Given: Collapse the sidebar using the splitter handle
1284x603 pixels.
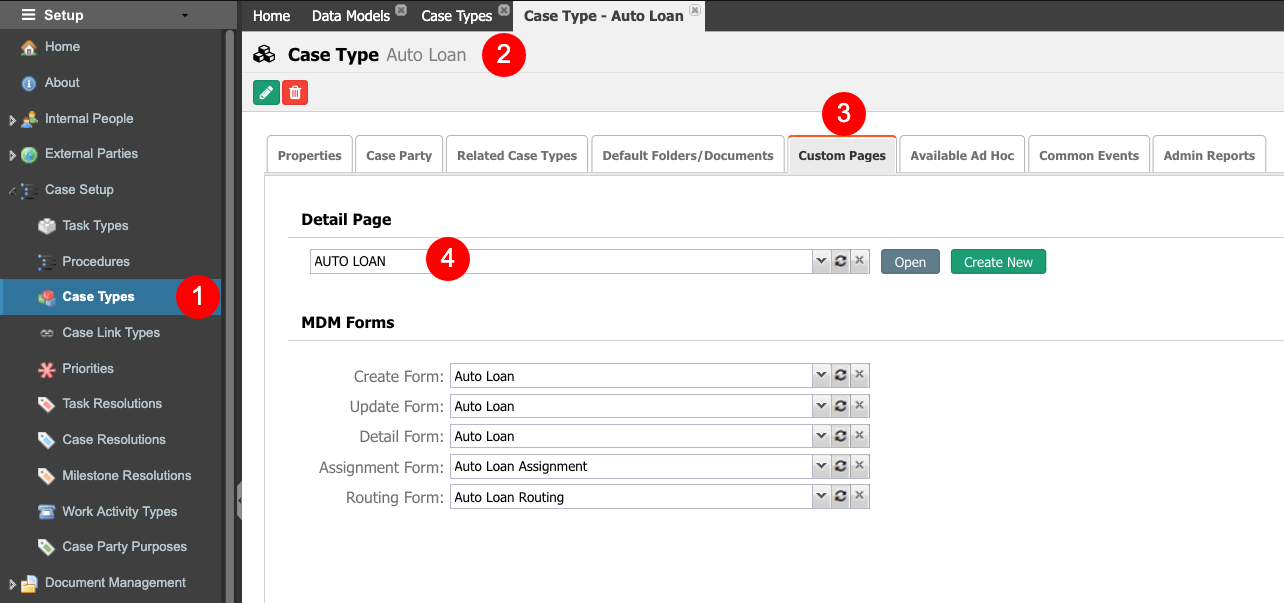Looking at the screenshot, I should (x=239, y=500).
